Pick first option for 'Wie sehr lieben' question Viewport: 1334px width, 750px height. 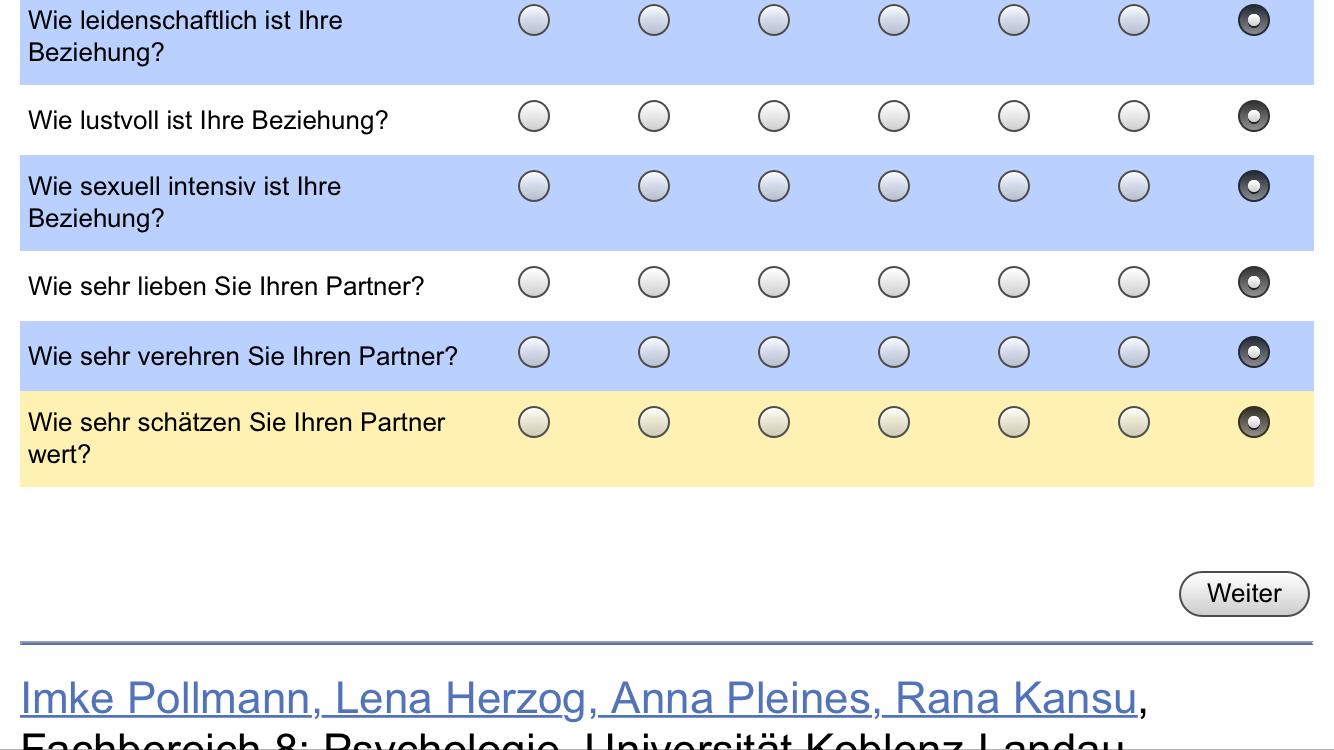534,283
